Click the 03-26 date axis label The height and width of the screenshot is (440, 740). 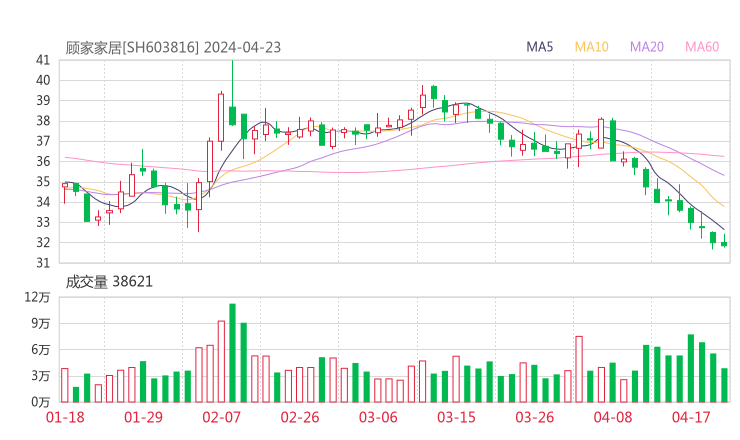point(534,417)
